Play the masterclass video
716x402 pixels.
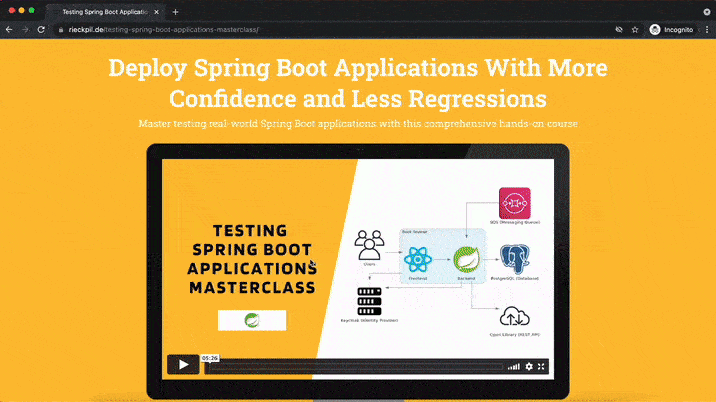pos(183,365)
